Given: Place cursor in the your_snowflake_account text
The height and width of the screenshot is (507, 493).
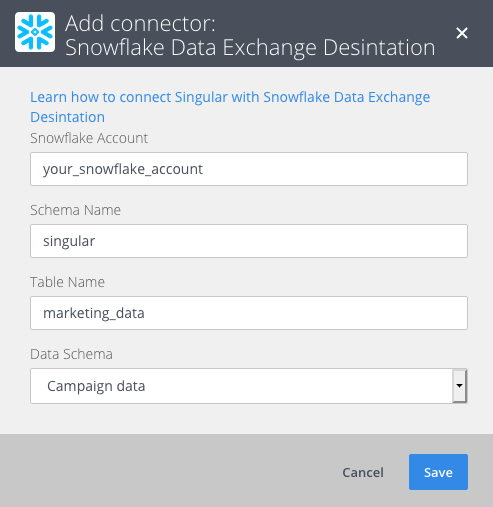Looking at the screenshot, I should coord(123,169).
